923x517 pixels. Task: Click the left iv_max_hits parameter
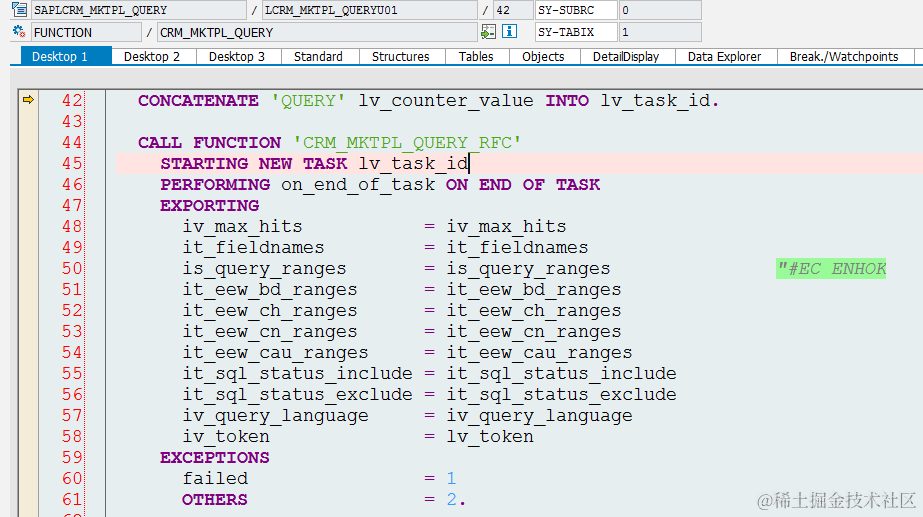pos(243,227)
